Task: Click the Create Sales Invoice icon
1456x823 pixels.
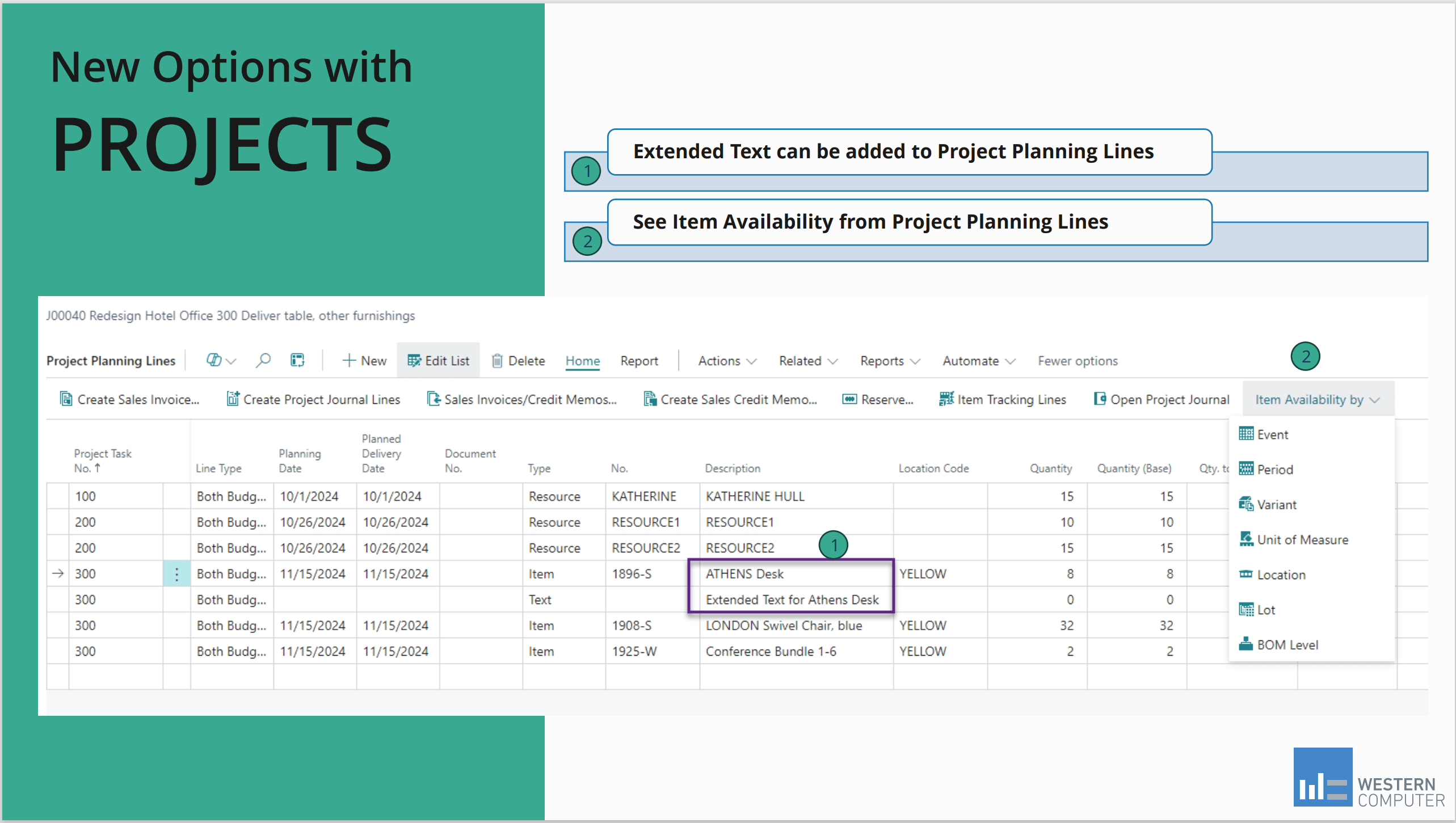Action: click(x=66, y=399)
